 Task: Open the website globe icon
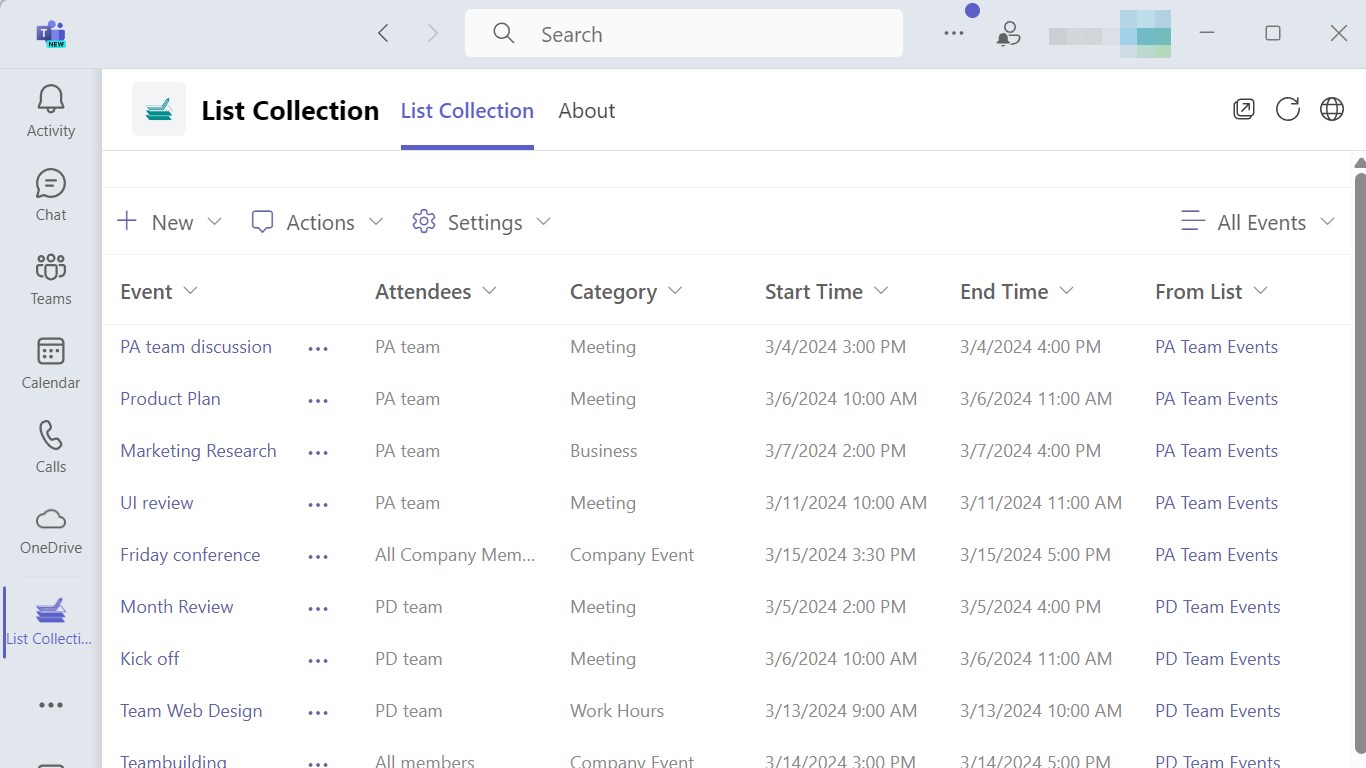(1332, 109)
